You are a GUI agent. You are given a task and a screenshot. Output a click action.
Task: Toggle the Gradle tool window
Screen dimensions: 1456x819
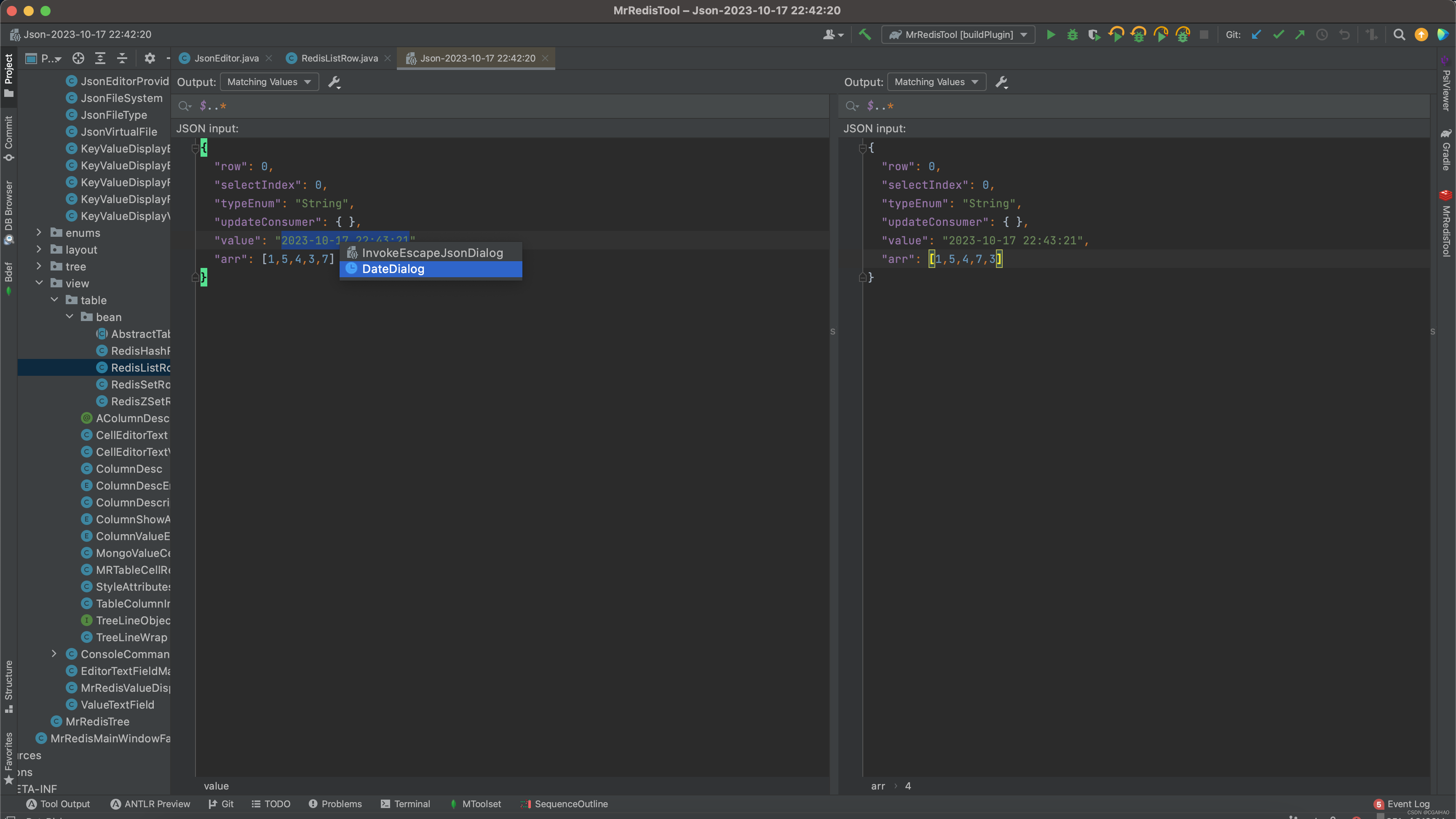tap(1446, 150)
